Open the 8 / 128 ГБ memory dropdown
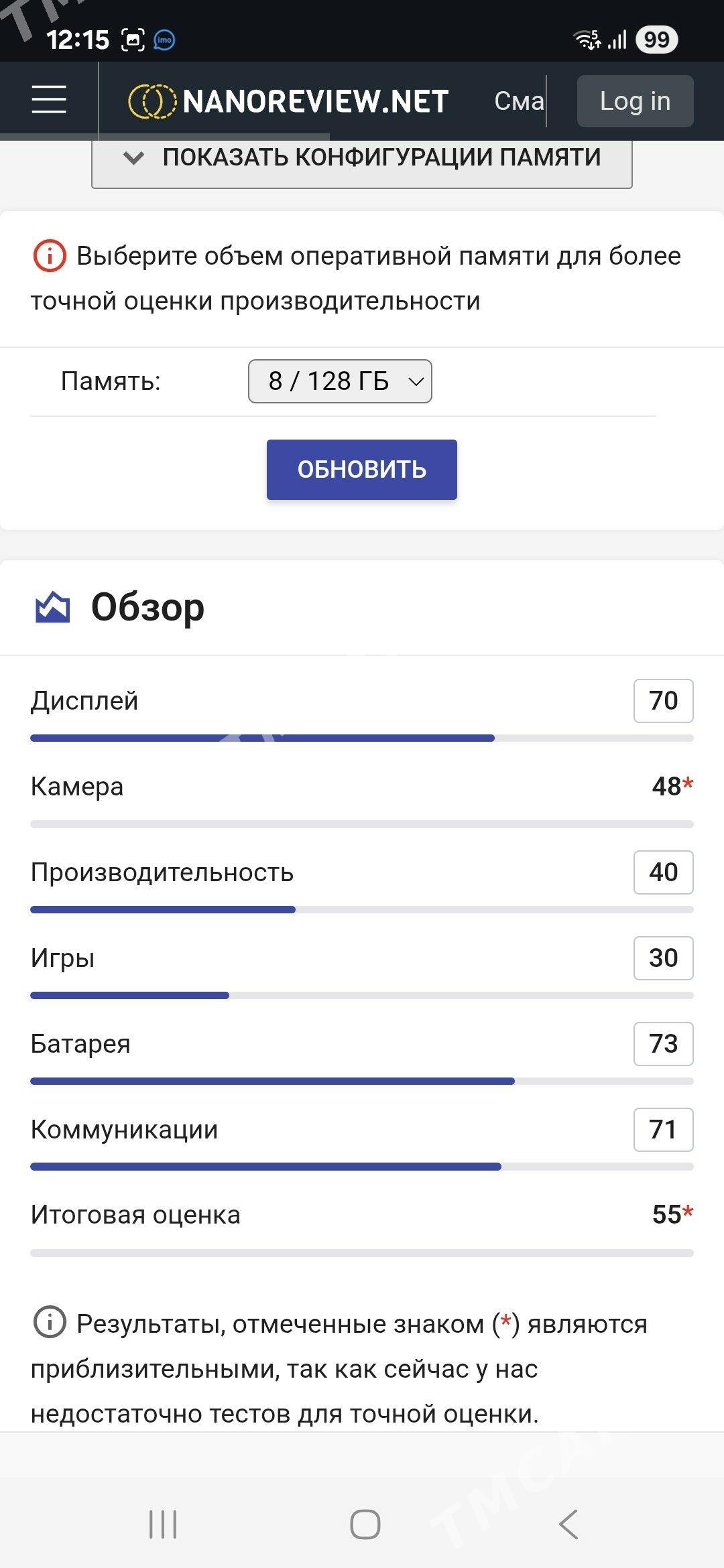724x1568 pixels. (340, 381)
